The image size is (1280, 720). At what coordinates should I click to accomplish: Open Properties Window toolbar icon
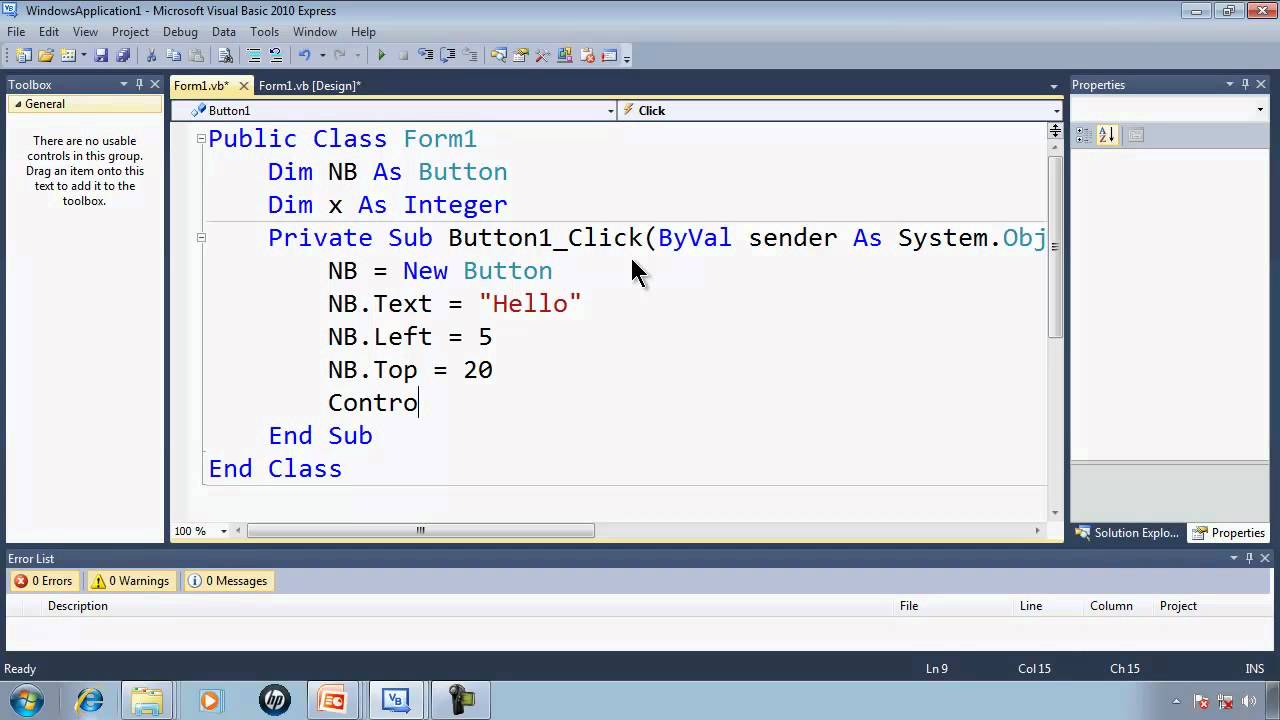[520, 56]
